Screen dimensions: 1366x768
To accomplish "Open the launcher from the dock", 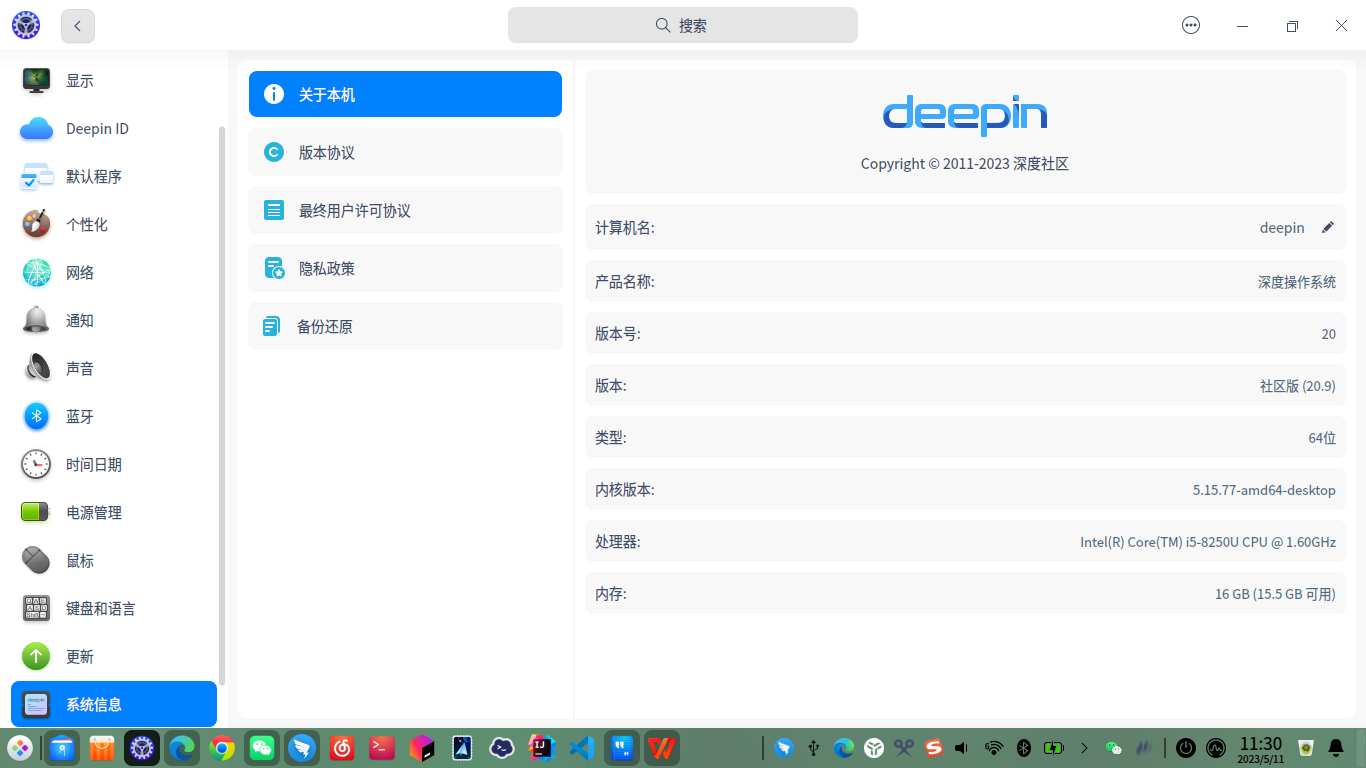I will [x=20, y=747].
